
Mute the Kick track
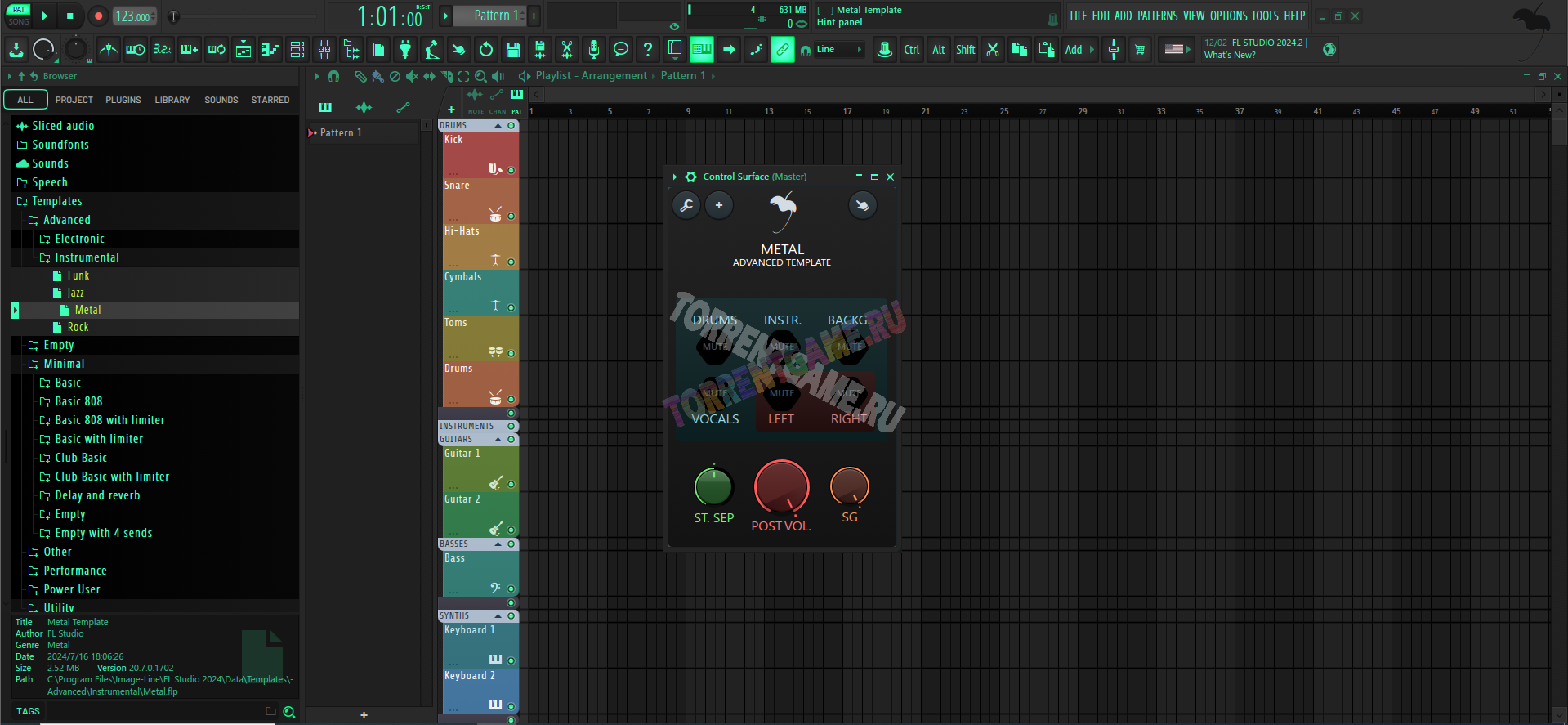pyautogui.click(x=511, y=170)
